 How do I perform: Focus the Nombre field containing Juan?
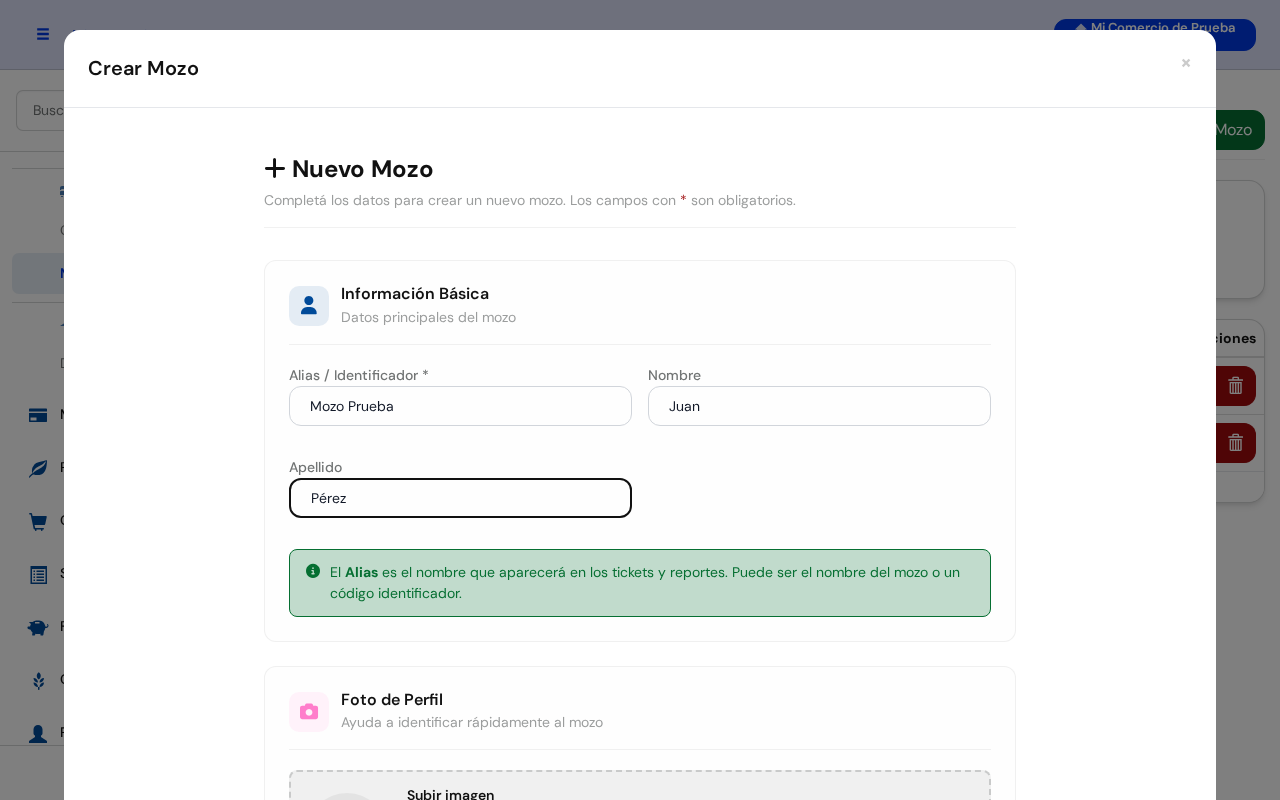click(819, 406)
